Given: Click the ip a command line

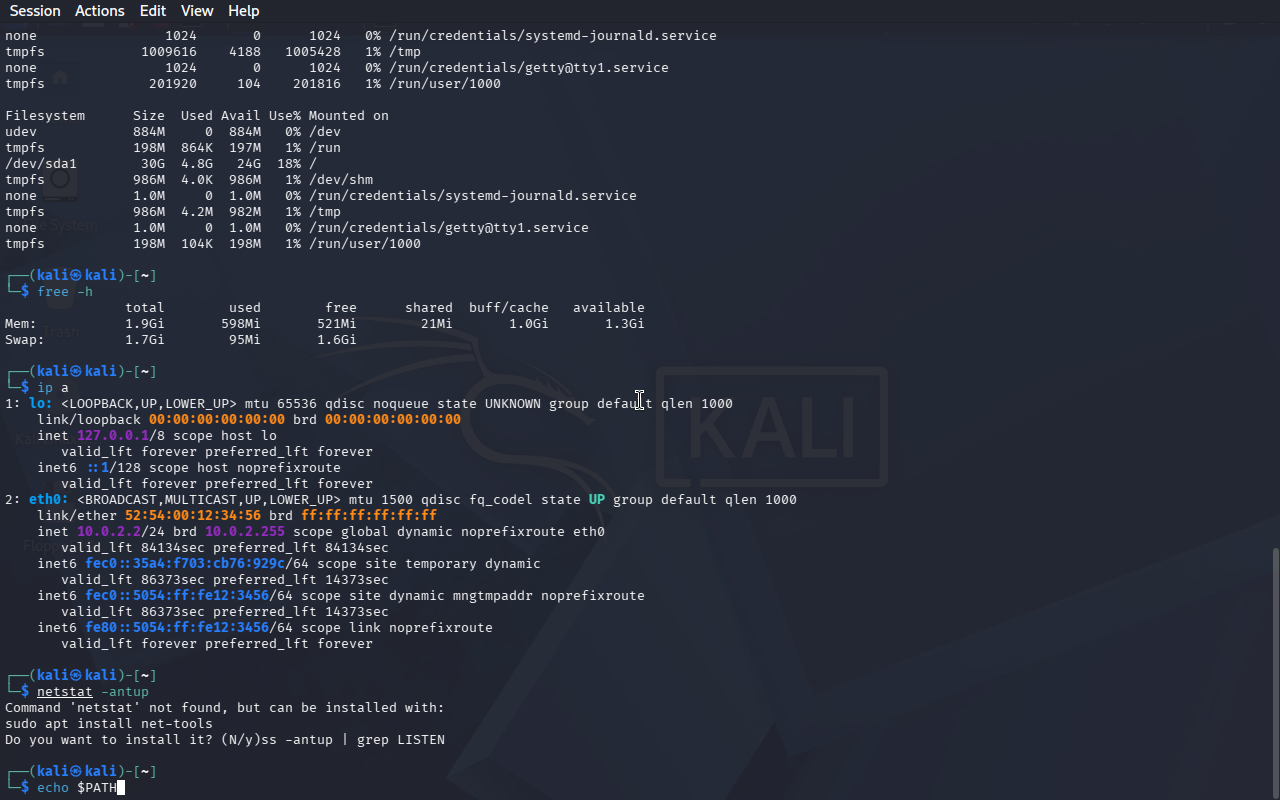Looking at the screenshot, I should [x=52, y=388].
